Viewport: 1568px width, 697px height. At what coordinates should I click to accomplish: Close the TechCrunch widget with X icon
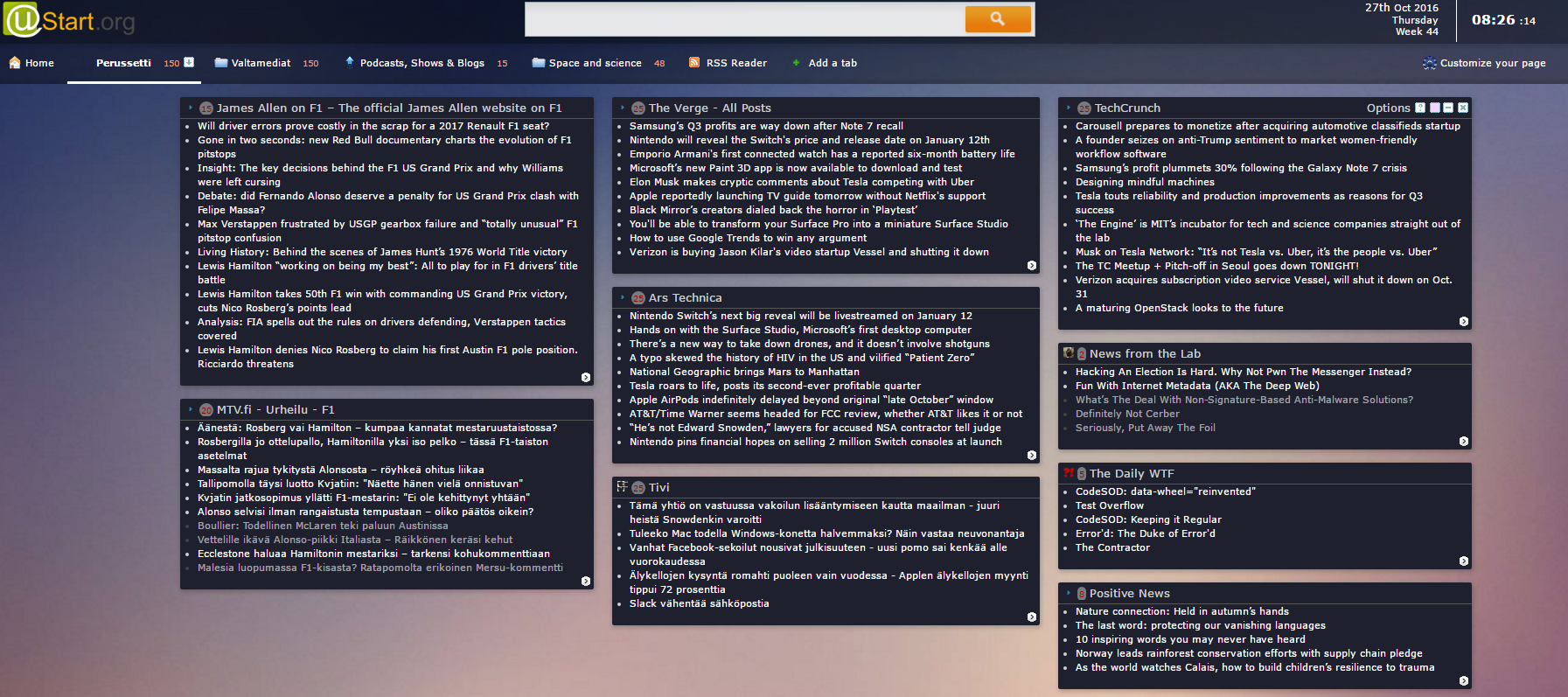click(1463, 108)
